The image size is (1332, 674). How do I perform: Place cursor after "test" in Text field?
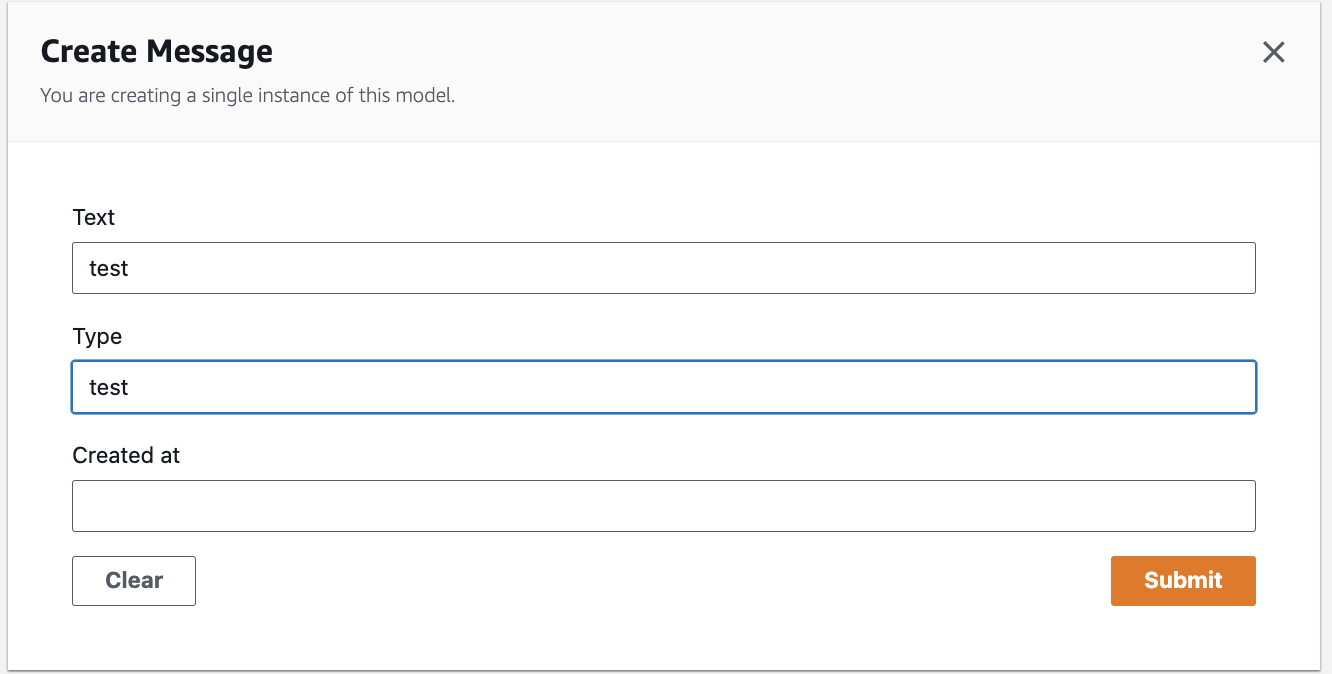[130, 268]
